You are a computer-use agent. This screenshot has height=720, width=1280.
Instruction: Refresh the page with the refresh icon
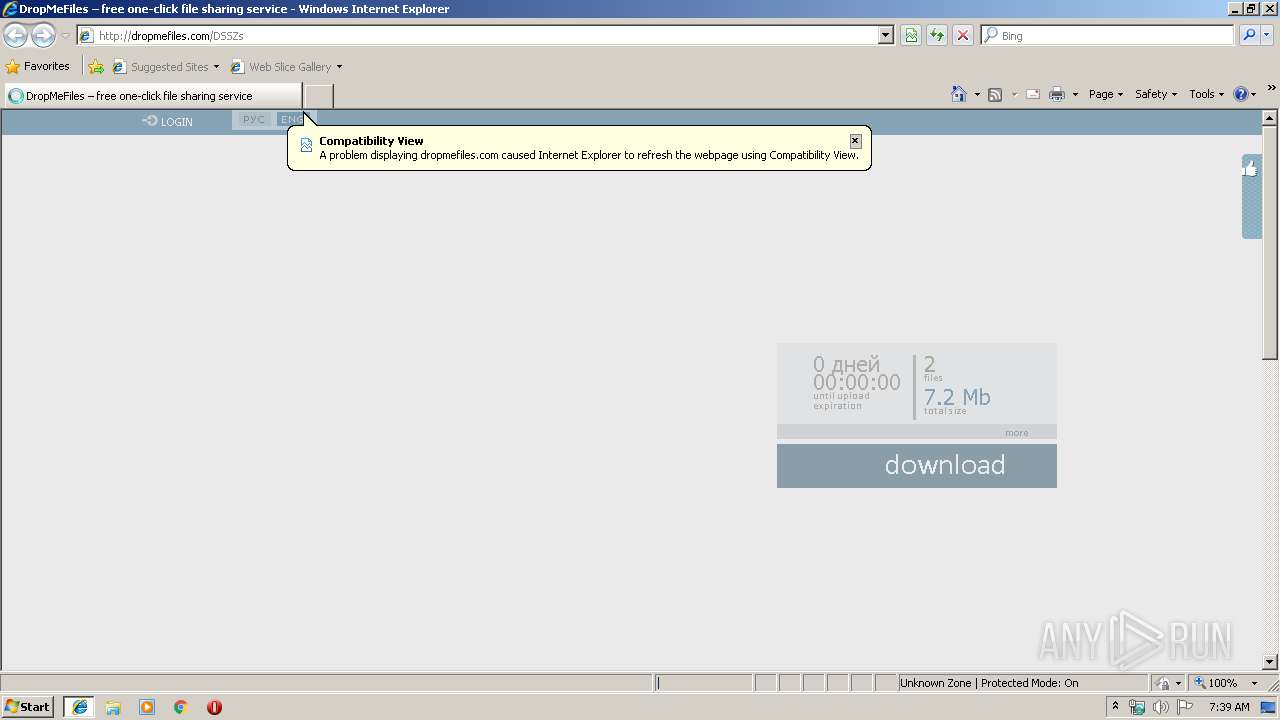pyautogui.click(x=937, y=35)
